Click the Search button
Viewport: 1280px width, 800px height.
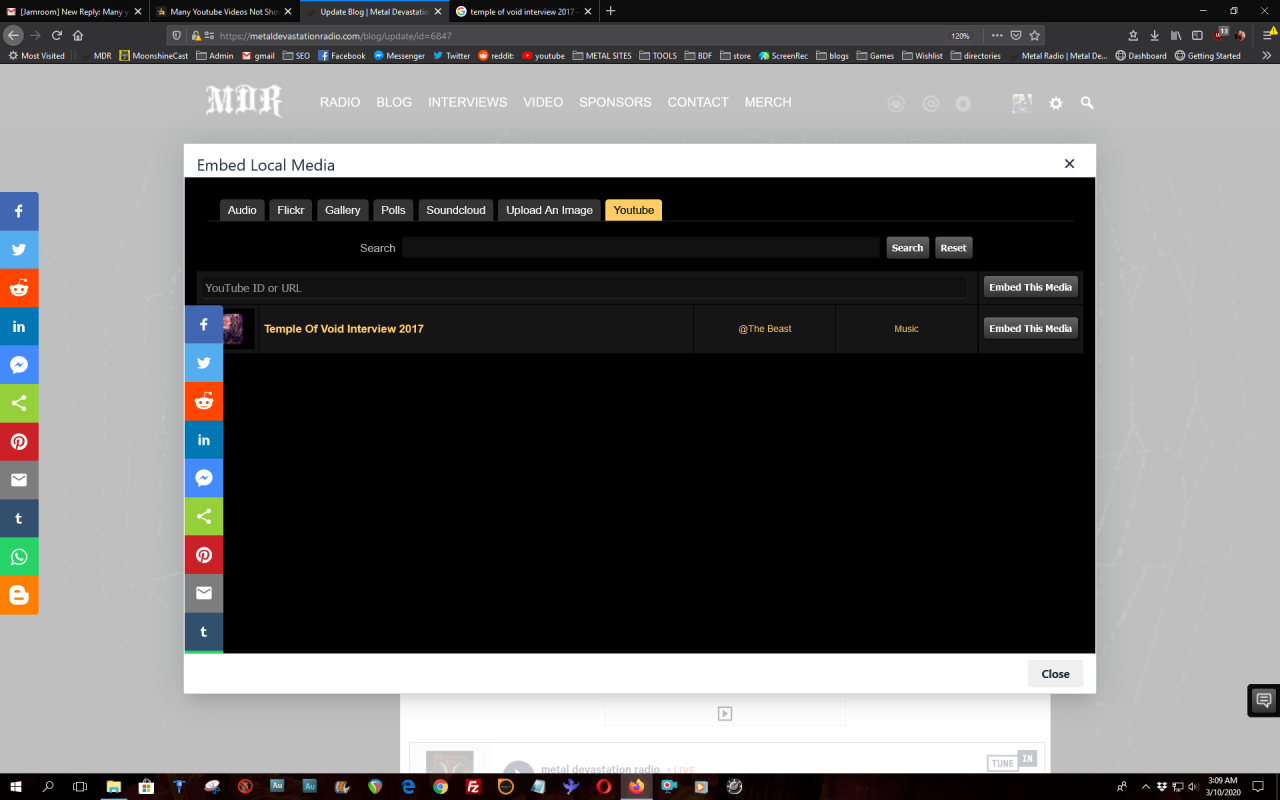908,248
